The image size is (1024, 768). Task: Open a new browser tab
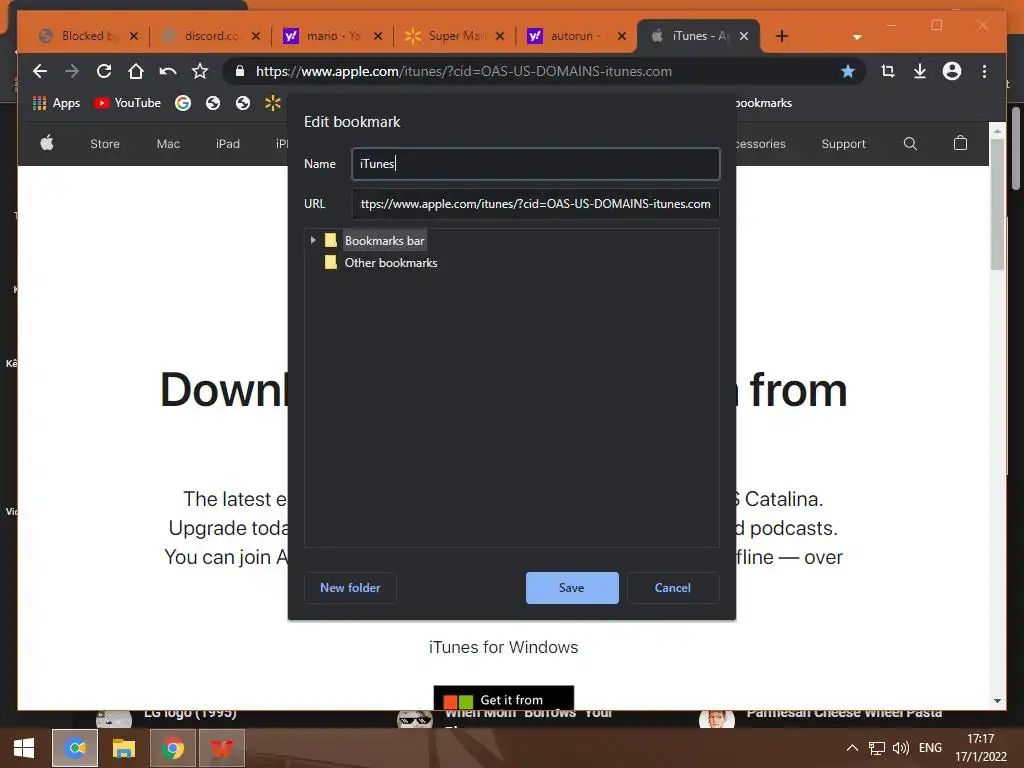point(782,36)
